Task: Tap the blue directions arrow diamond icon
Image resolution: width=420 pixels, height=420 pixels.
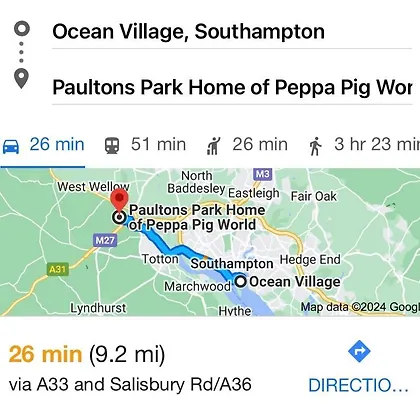Action: [x=359, y=351]
